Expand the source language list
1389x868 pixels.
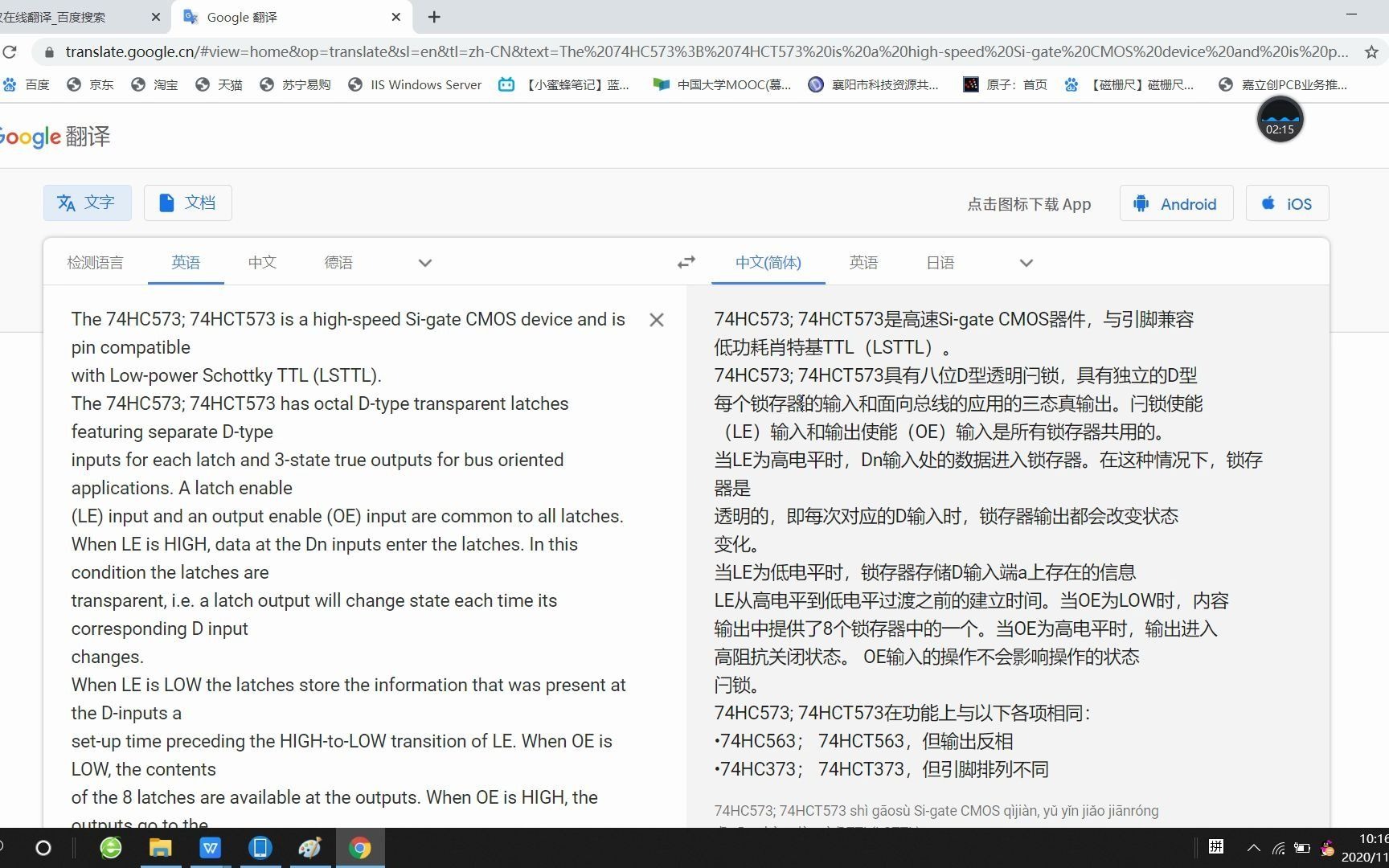[425, 263]
